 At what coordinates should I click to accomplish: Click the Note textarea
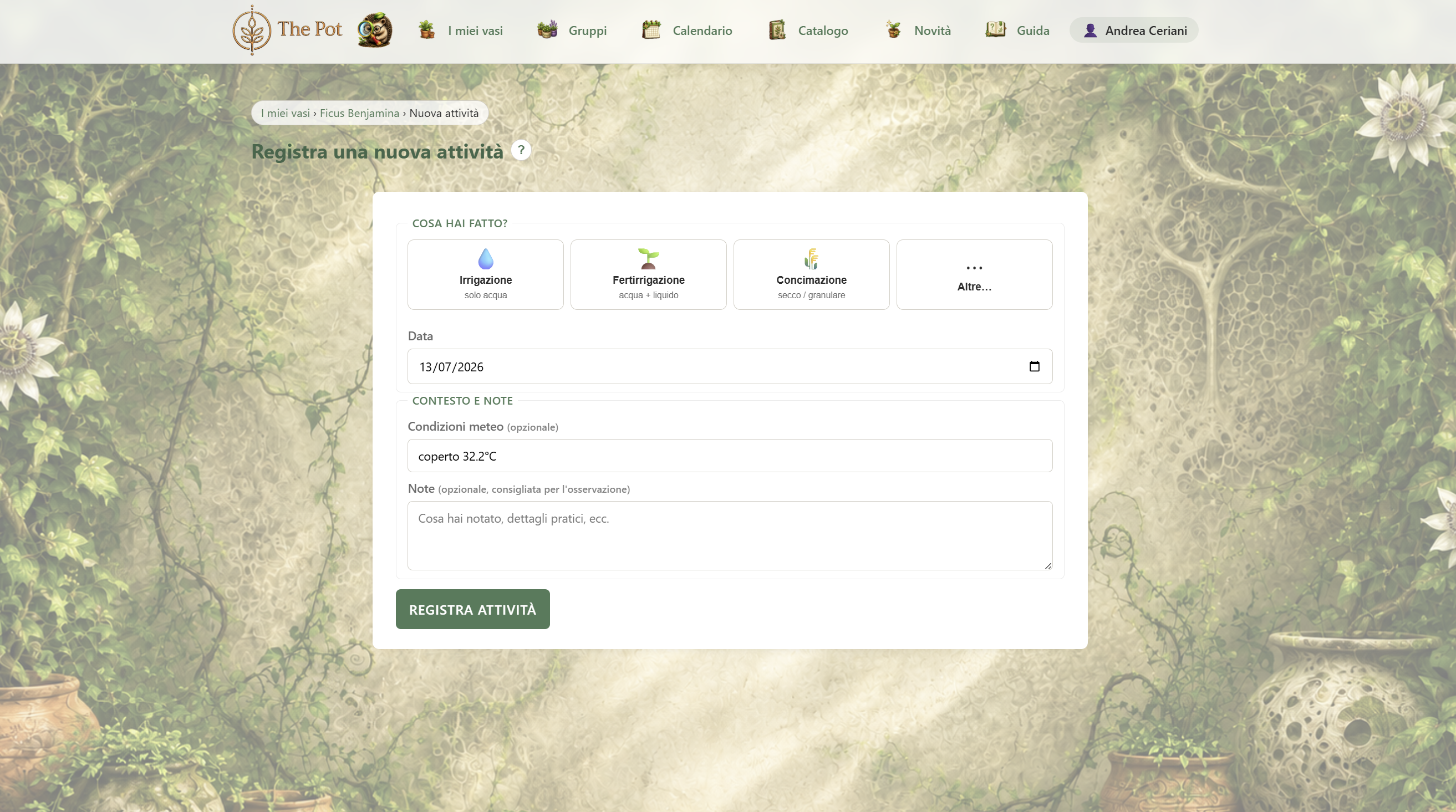(x=730, y=535)
